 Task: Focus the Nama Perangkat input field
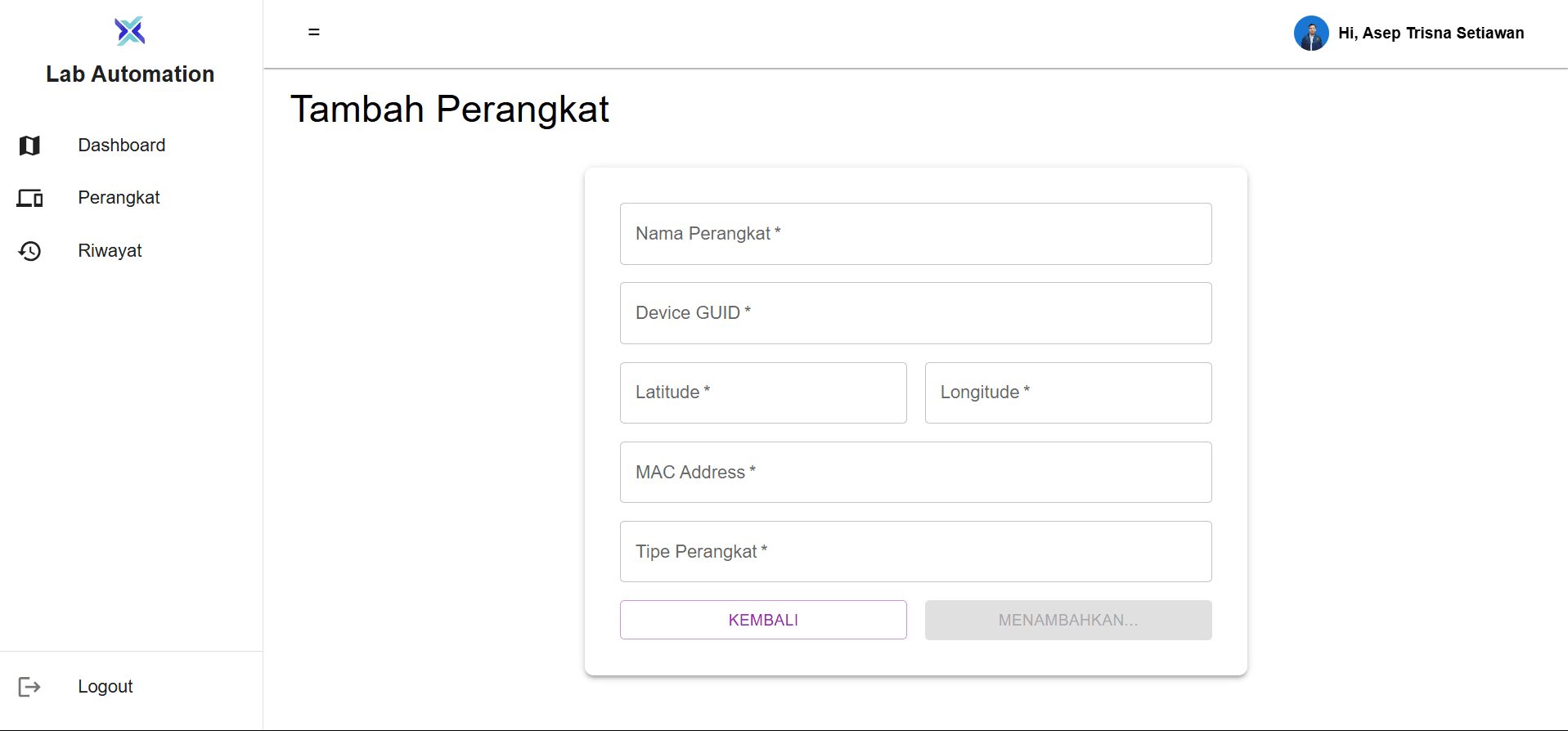tap(915, 234)
